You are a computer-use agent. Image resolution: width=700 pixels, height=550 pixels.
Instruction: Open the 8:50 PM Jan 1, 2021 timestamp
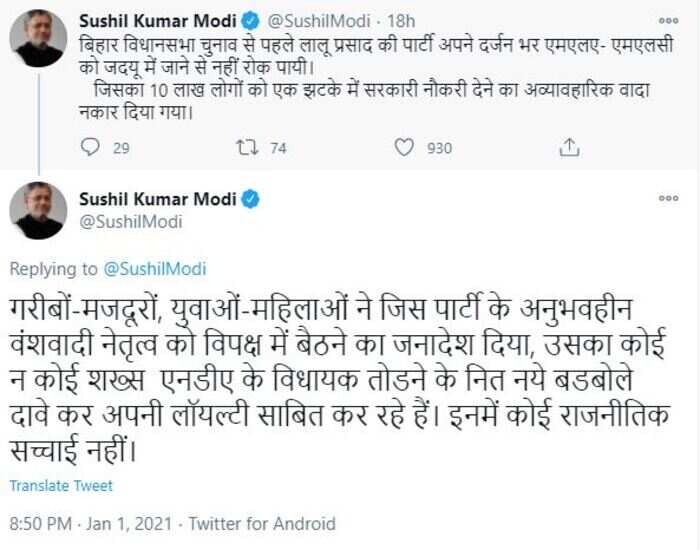pyautogui.click(x=91, y=523)
